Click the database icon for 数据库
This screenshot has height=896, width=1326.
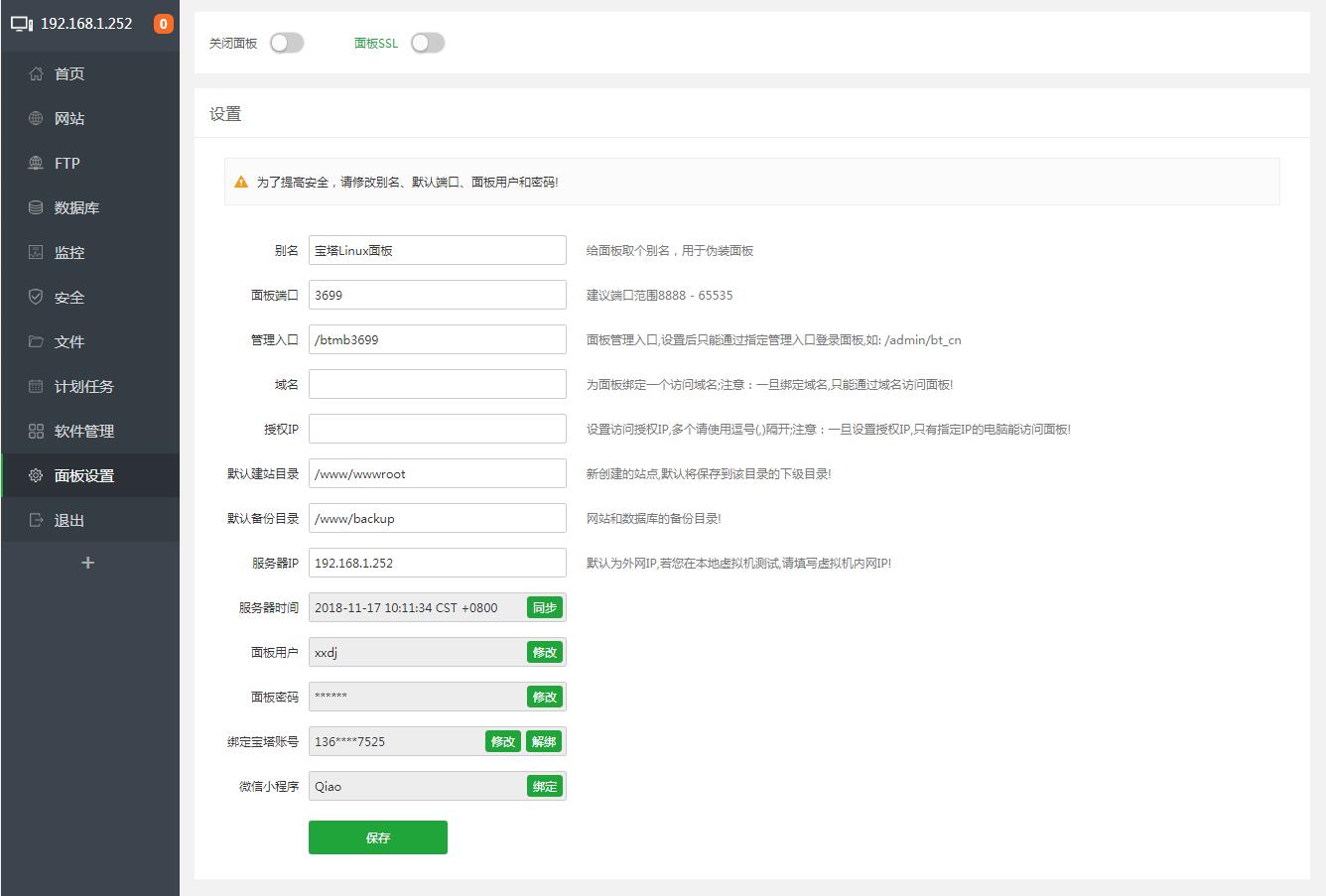click(x=36, y=207)
